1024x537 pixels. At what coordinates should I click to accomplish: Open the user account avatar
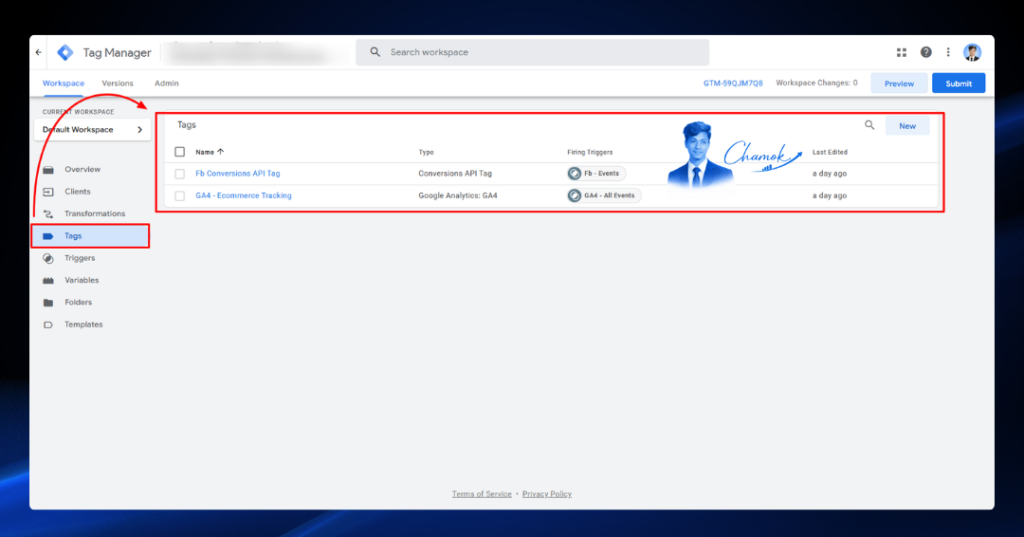pyautogui.click(x=972, y=52)
